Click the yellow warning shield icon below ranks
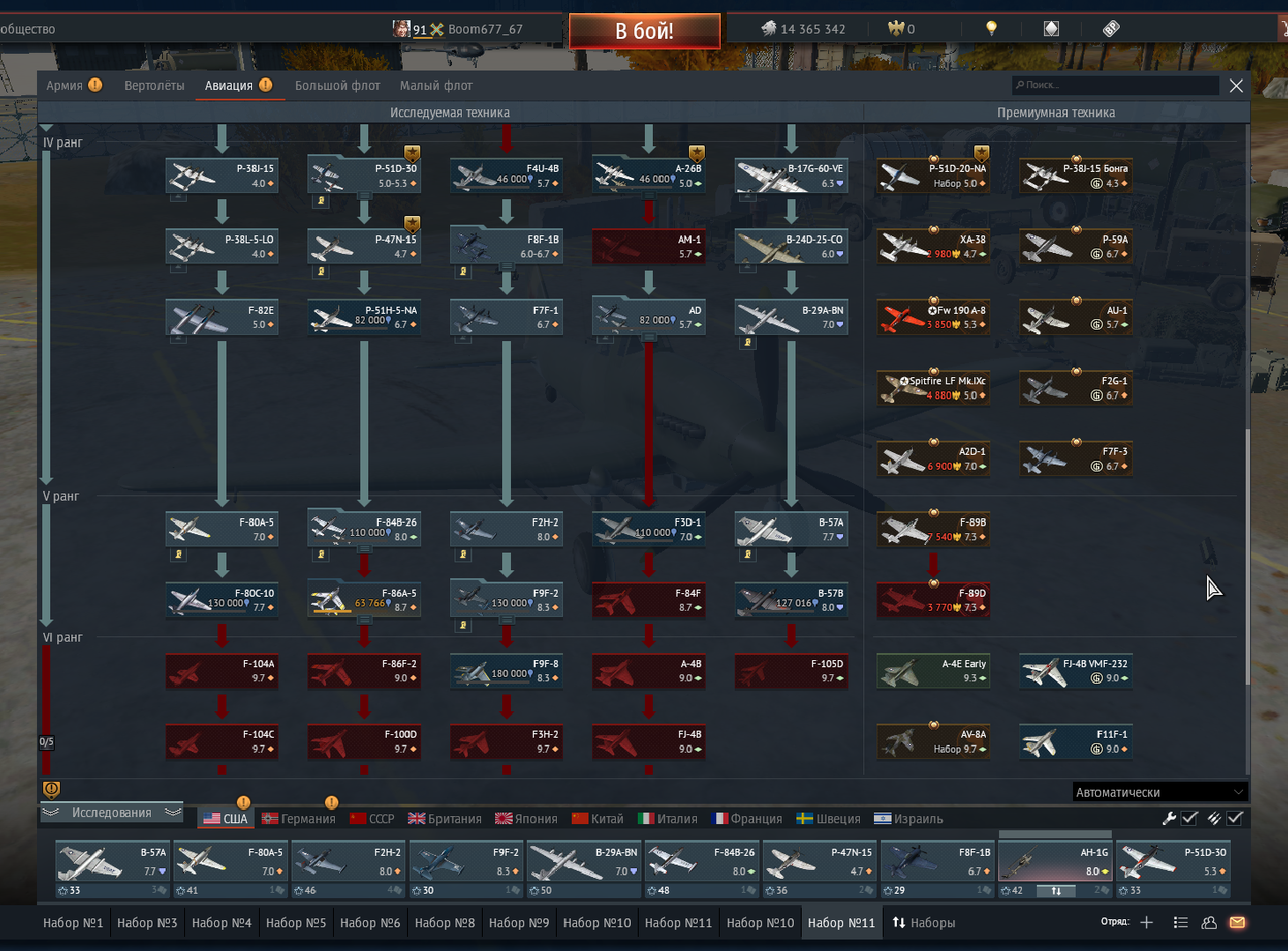This screenshot has width=1288, height=951. point(51,789)
